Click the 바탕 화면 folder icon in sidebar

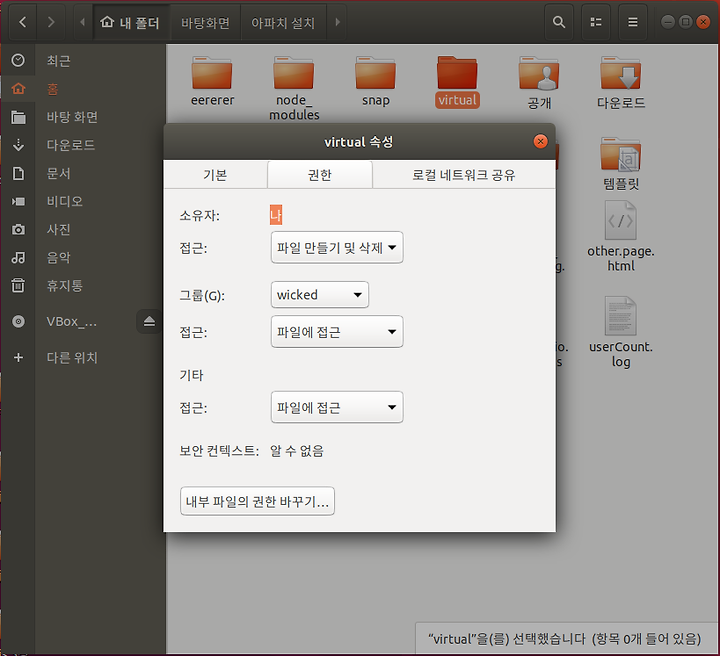pos(18,117)
